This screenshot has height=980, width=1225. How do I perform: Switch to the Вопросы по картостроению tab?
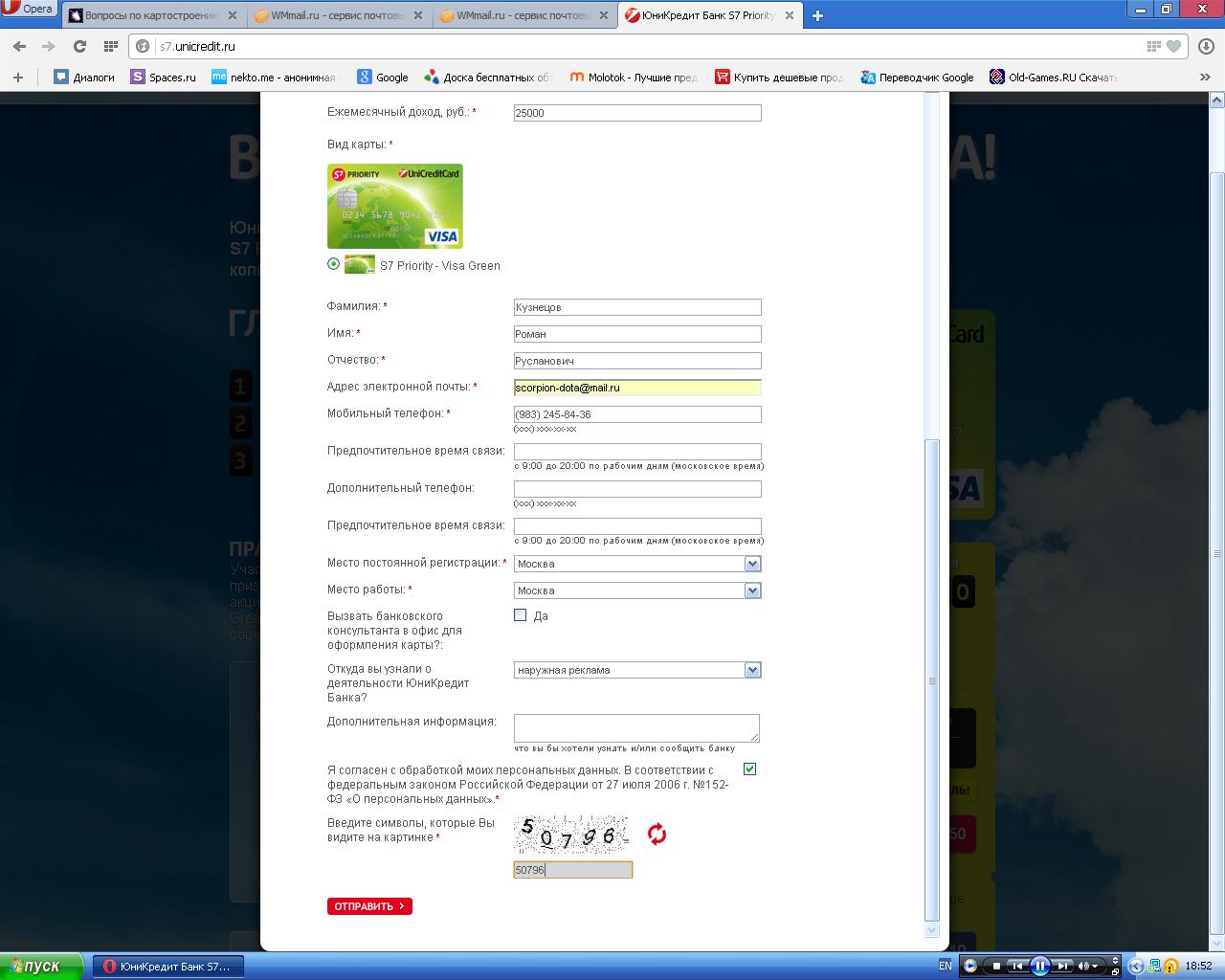[x=144, y=15]
